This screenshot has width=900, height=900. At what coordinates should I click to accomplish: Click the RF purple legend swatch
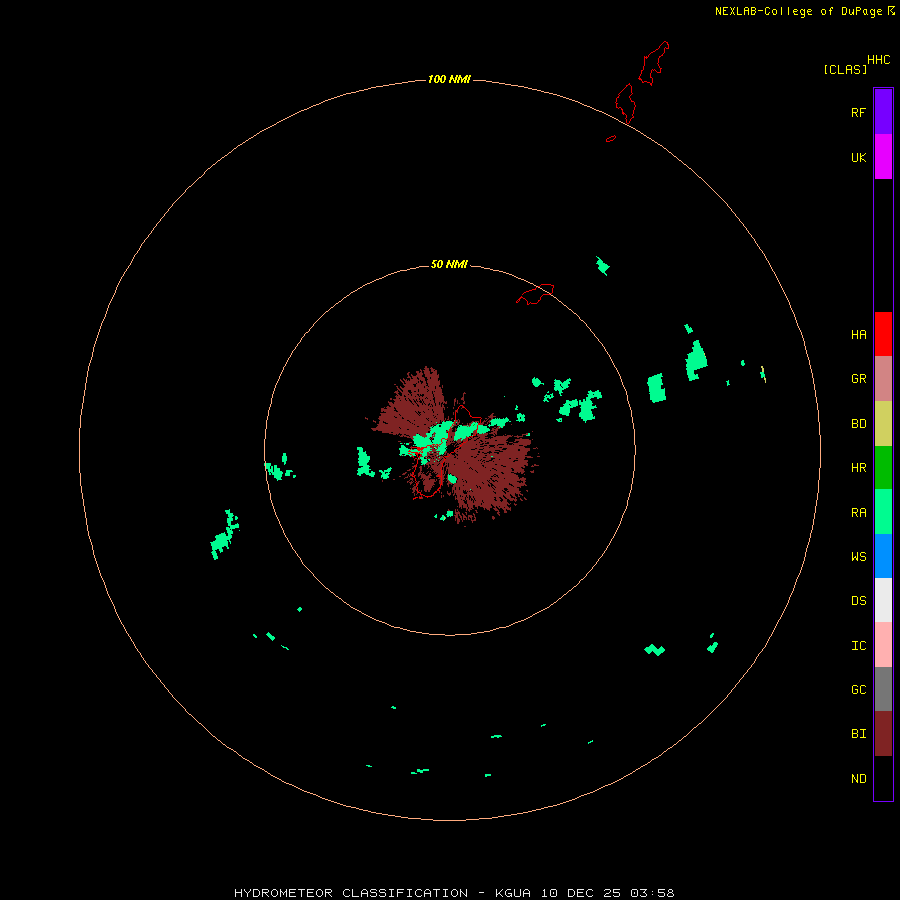pyautogui.click(x=883, y=111)
